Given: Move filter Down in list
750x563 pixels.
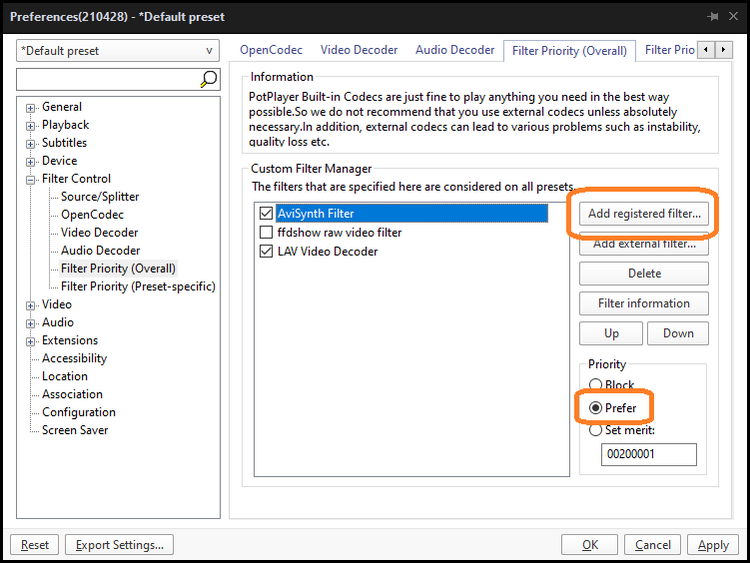Looking at the screenshot, I should coord(678,333).
